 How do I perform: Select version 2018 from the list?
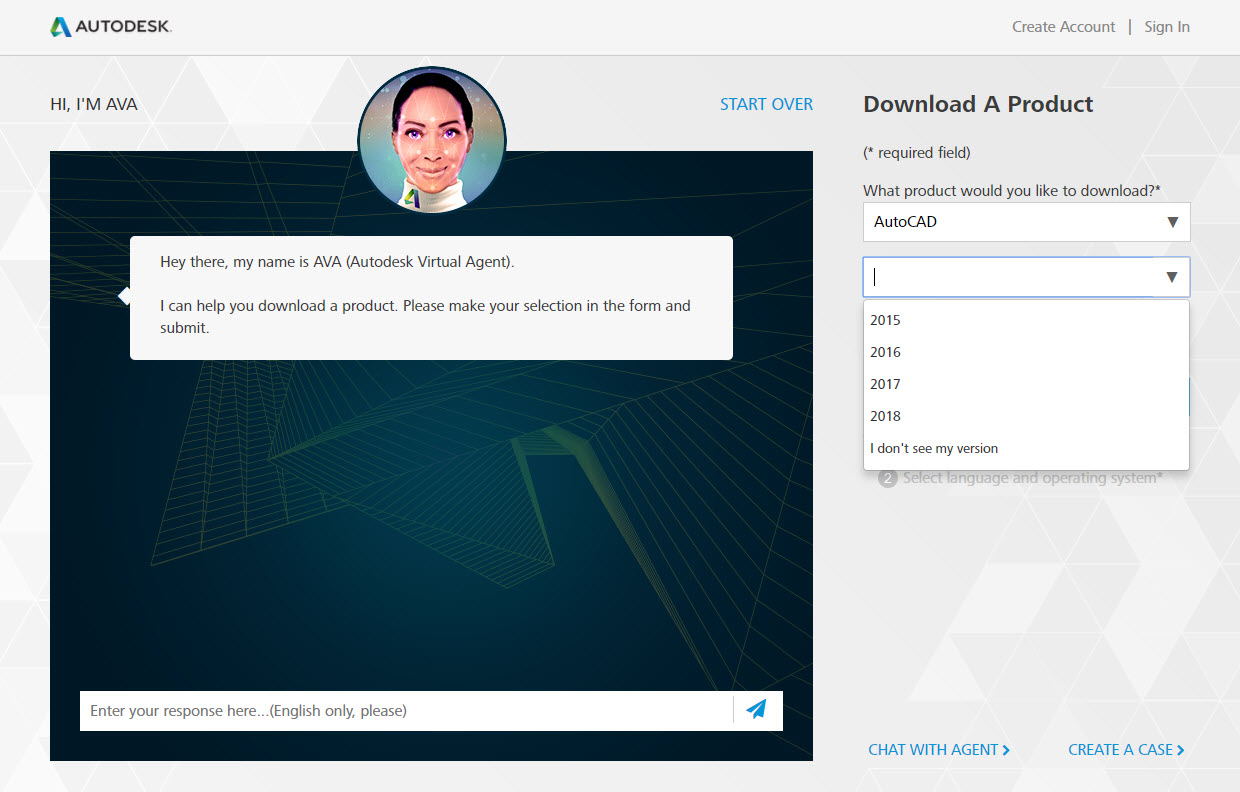[x=1027, y=416]
